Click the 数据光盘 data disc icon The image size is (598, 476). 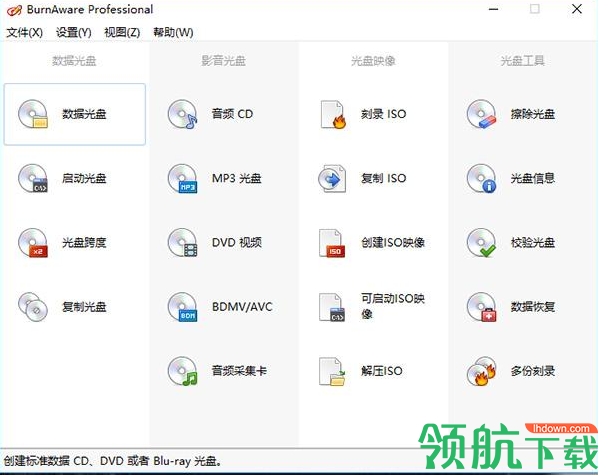(33, 114)
